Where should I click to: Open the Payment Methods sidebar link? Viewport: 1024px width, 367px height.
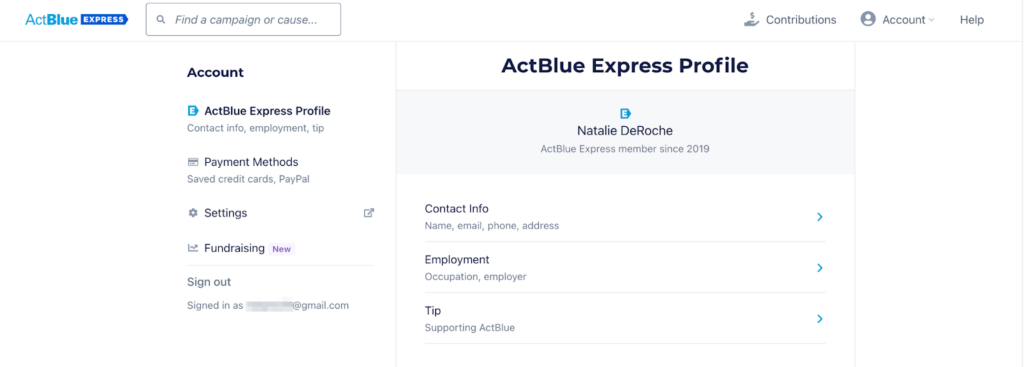[x=251, y=162]
